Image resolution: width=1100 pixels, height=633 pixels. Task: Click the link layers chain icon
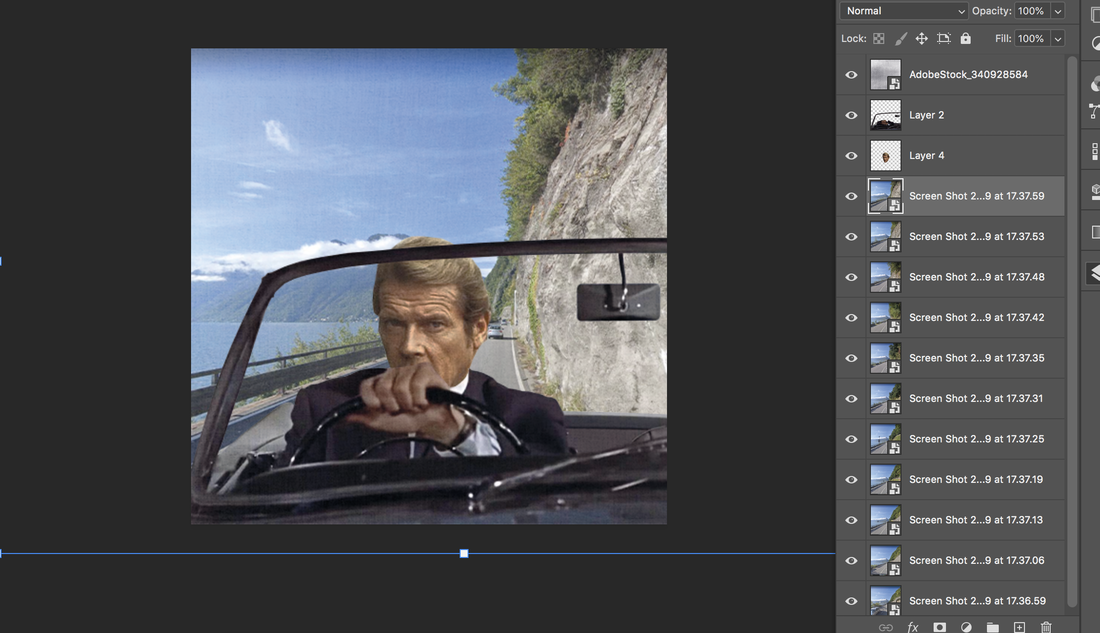coord(886,627)
